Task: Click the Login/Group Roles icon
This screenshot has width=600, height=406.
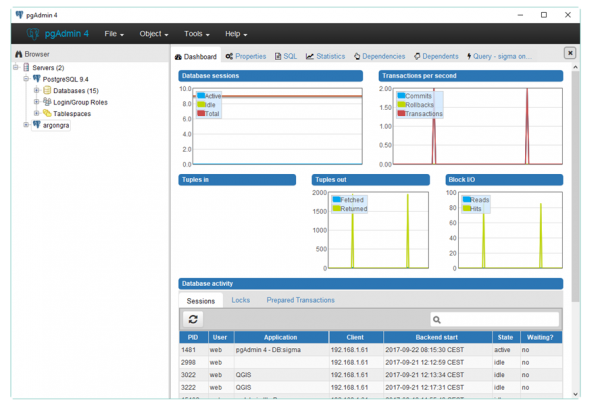Action: pos(47,102)
